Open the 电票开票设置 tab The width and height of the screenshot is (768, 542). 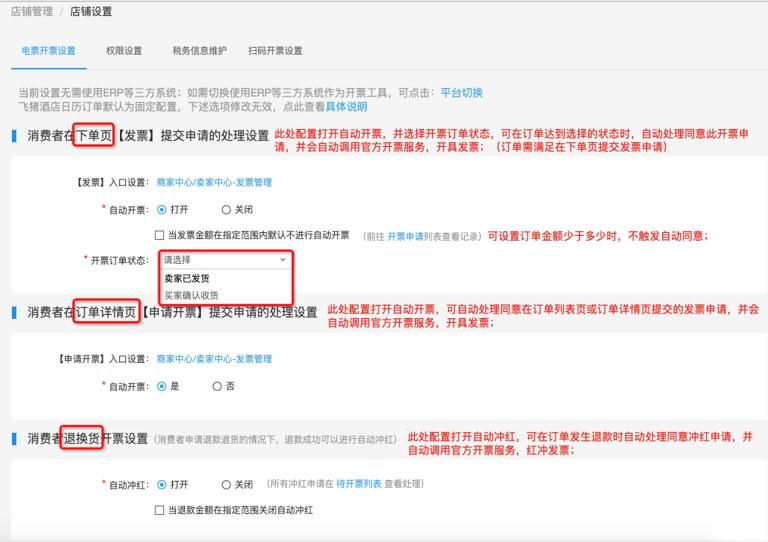click(x=48, y=51)
